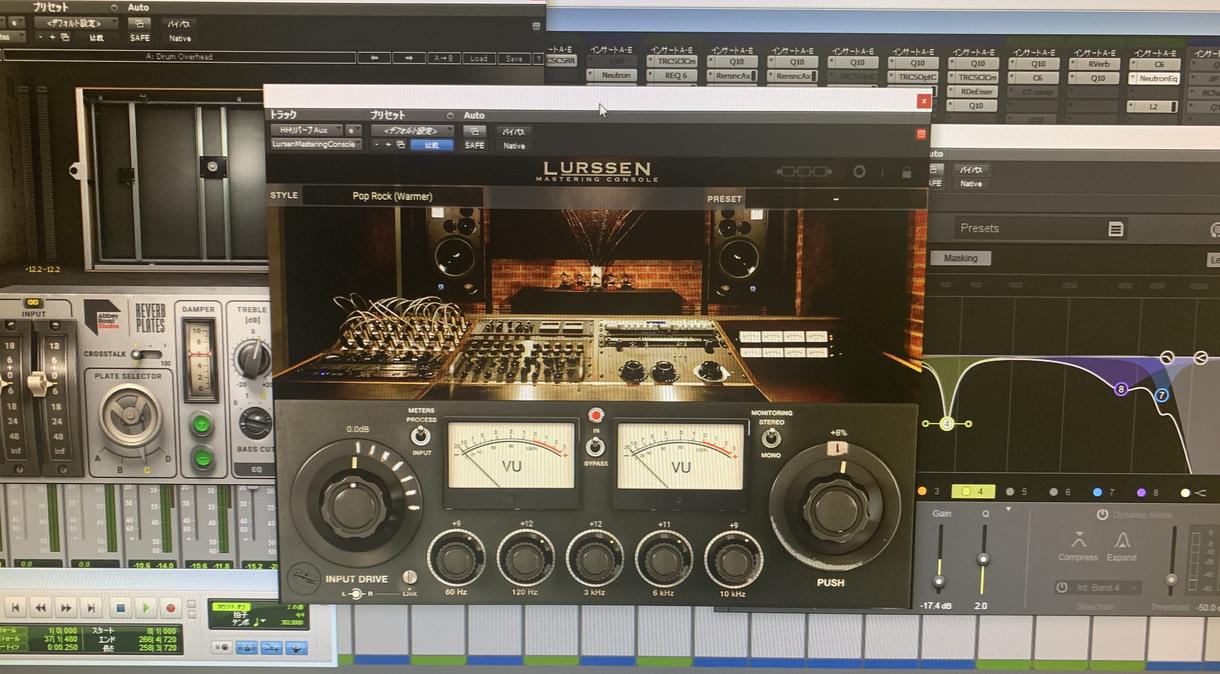Image resolution: width=1220 pixels, height=674 pixels.
Task: Click the EQ Q slider
Action: pos(983,558)
